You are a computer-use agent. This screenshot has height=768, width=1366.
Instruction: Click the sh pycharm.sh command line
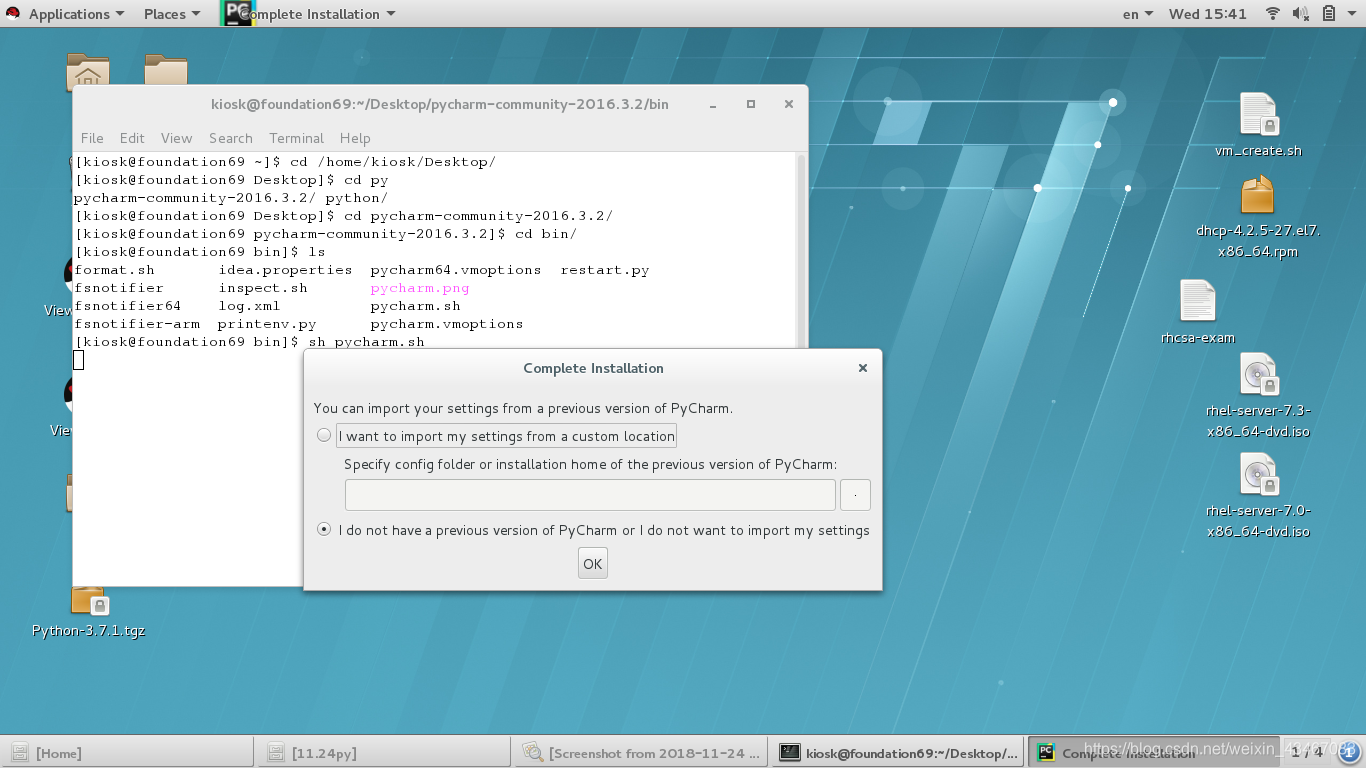coord(366,342)
